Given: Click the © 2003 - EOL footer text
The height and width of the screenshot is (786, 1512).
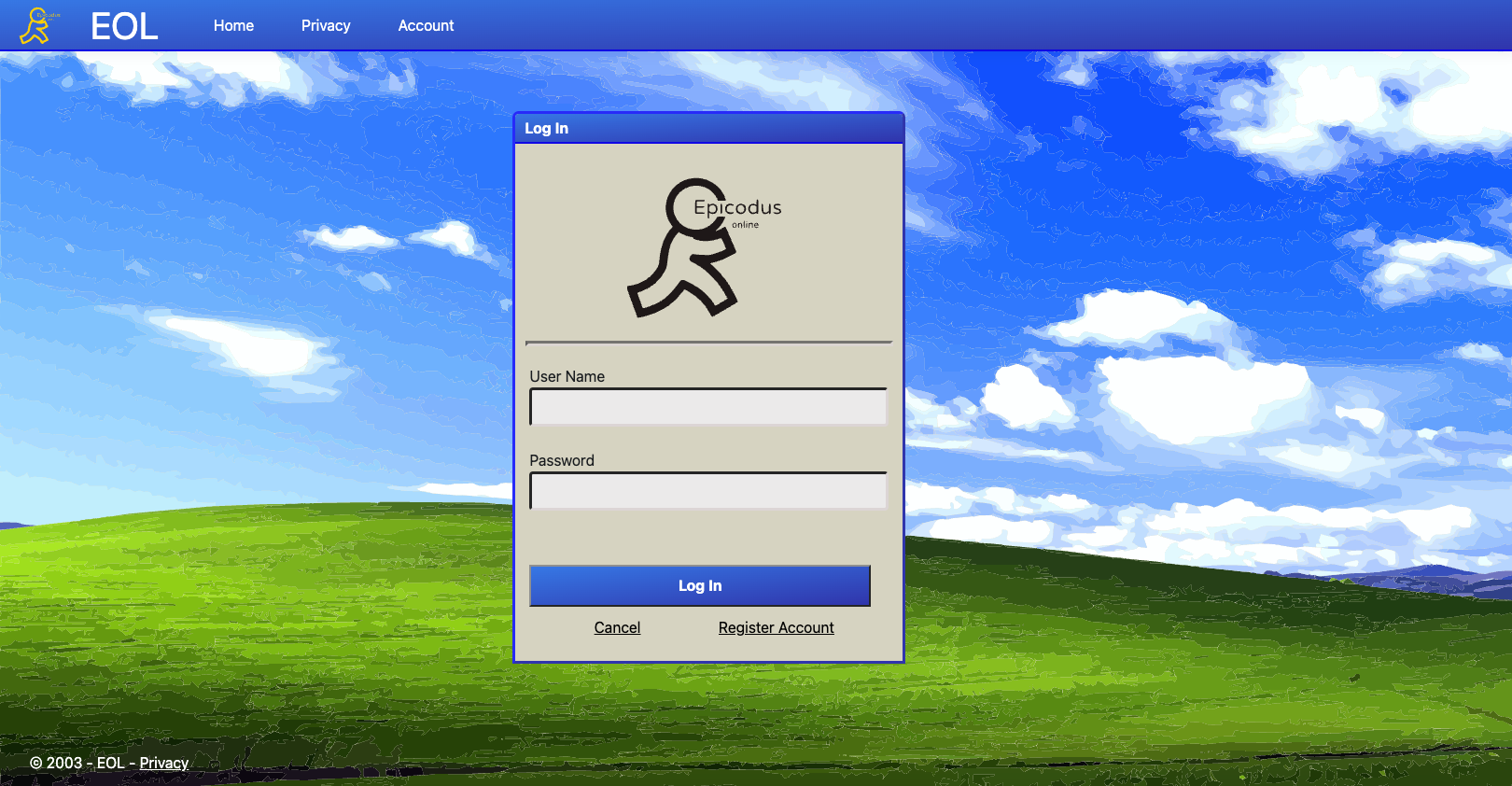Looking at the screenshot, I should coord(77,764).
